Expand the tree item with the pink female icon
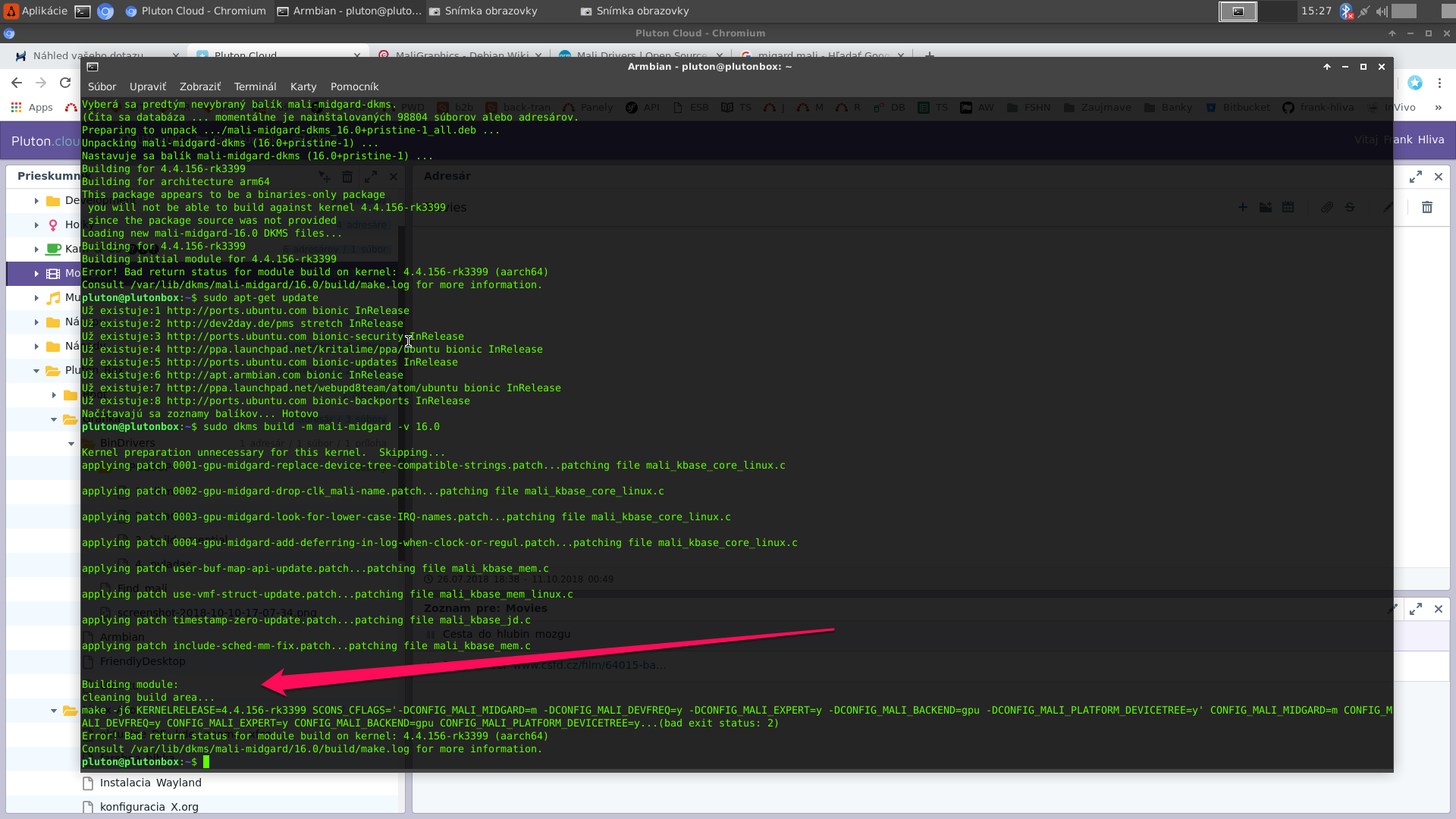The height and width of the screenshot is (819, 1456). (36, 224)
